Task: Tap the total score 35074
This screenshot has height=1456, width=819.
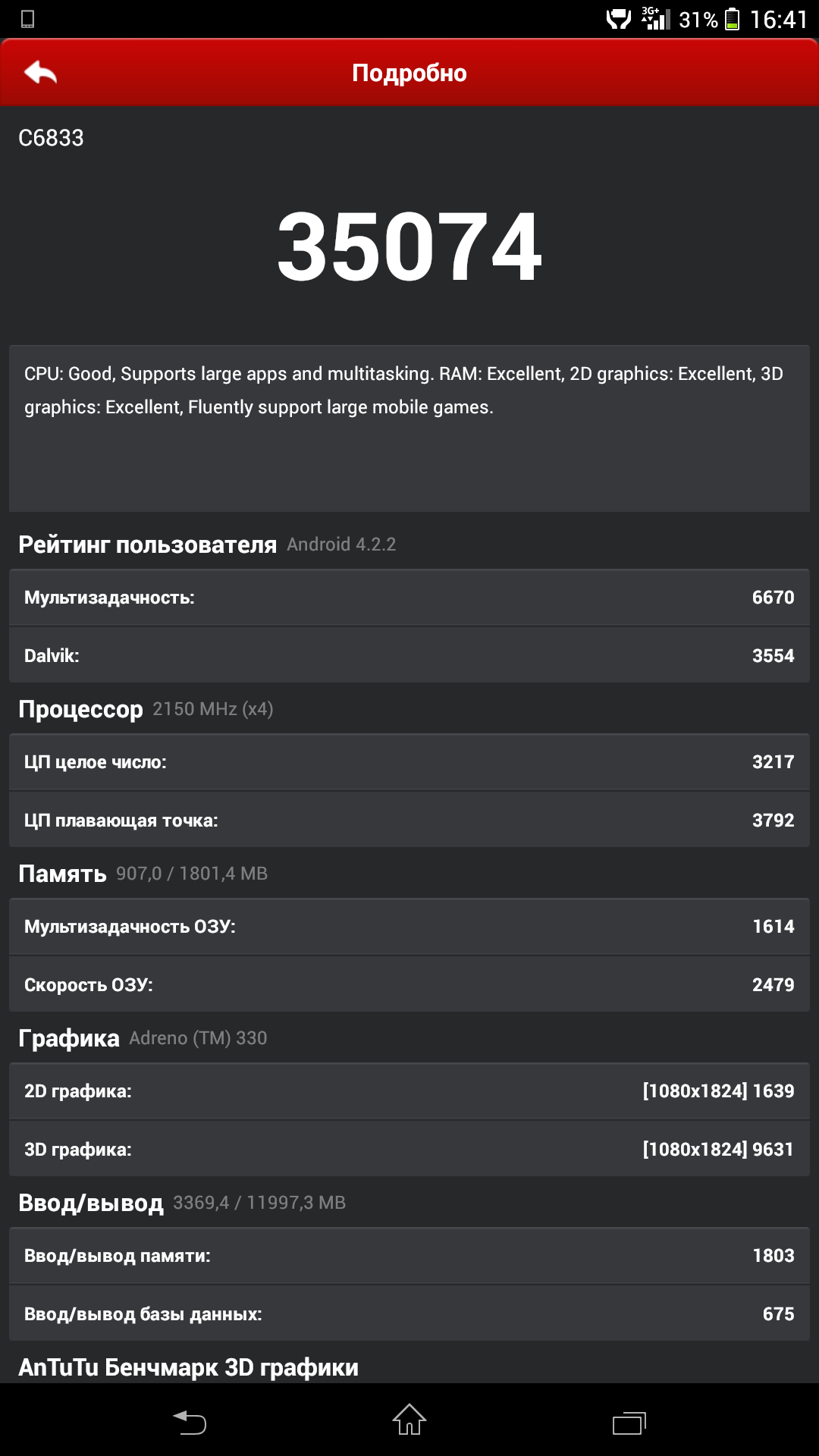Action: pos(409,246)
